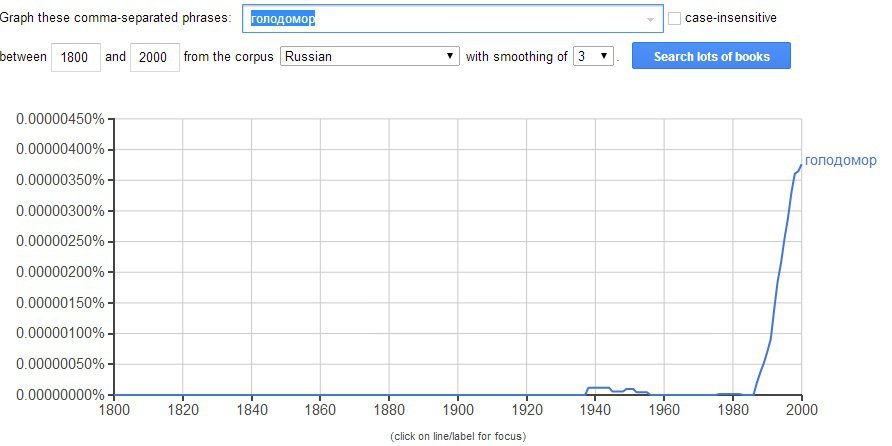This screenshot has width=892, height=446.
Task: Click the 0.00000200% y-axis label
Action: click(60, 273)
